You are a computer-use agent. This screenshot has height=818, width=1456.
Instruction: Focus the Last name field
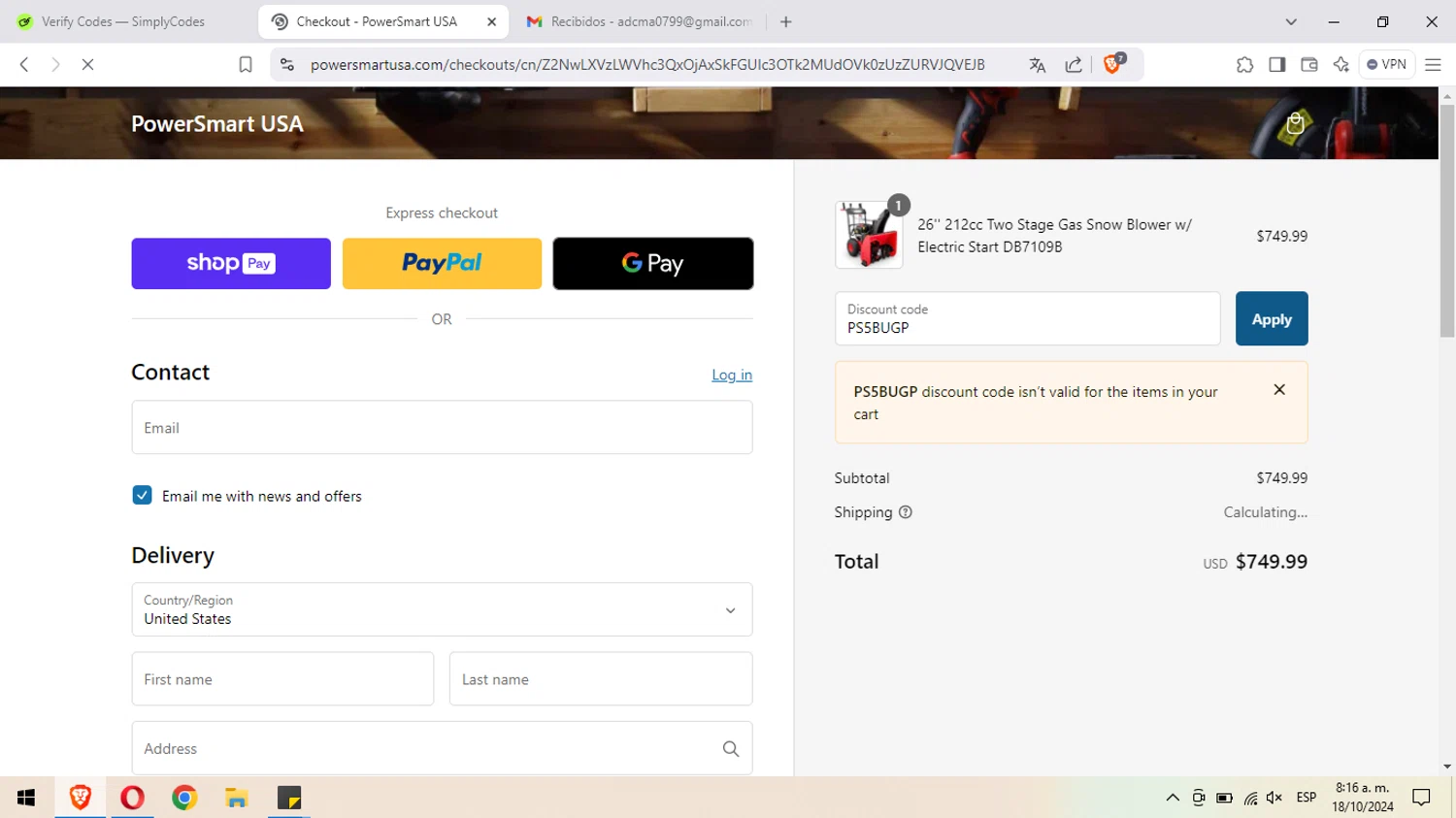[x=601, y=679]
